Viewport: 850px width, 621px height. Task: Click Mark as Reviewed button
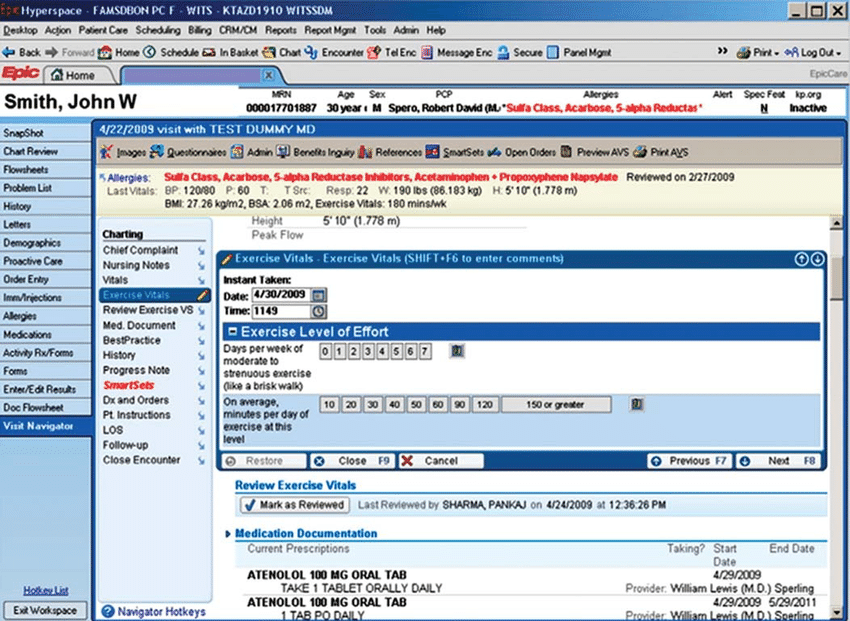pos(295,505)
